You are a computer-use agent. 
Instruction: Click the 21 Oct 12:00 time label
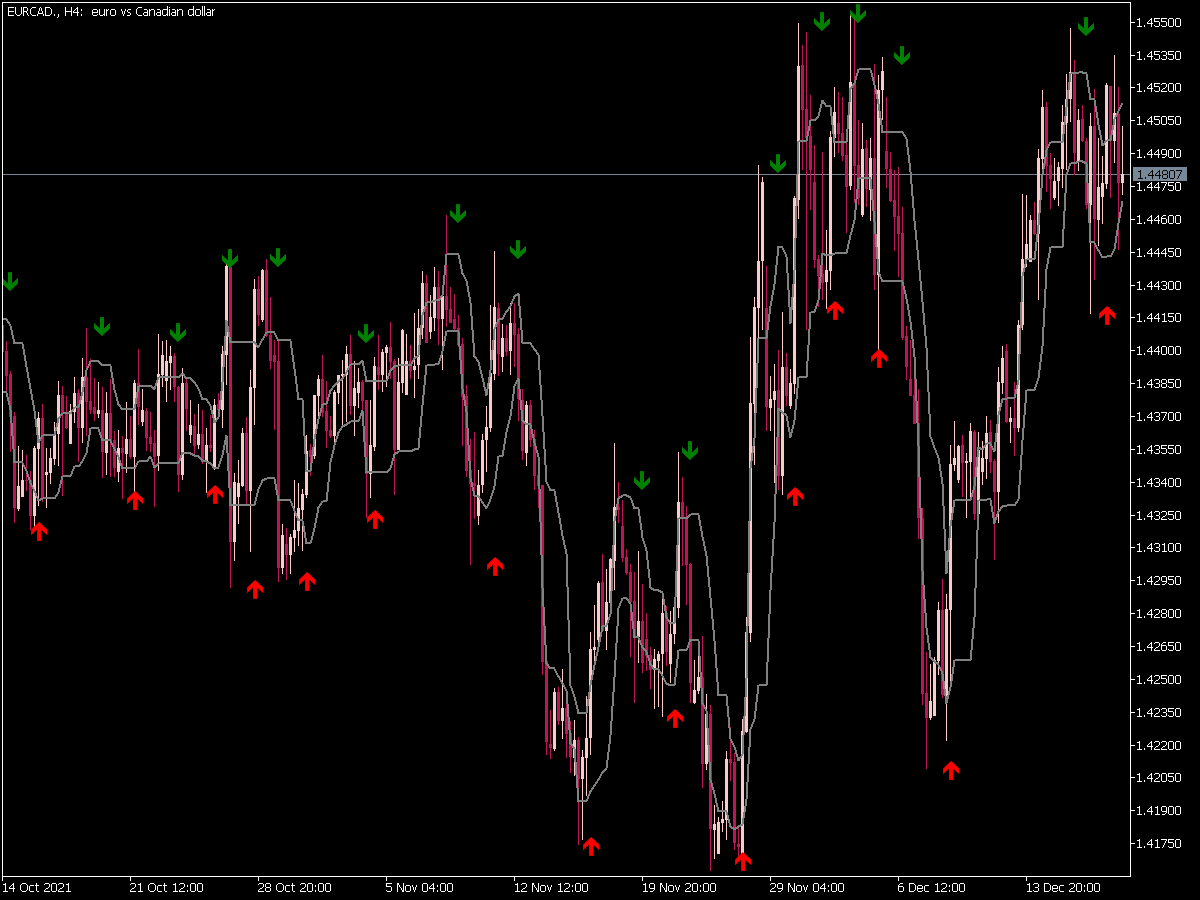pyautogui.click(x=166, y=887)
